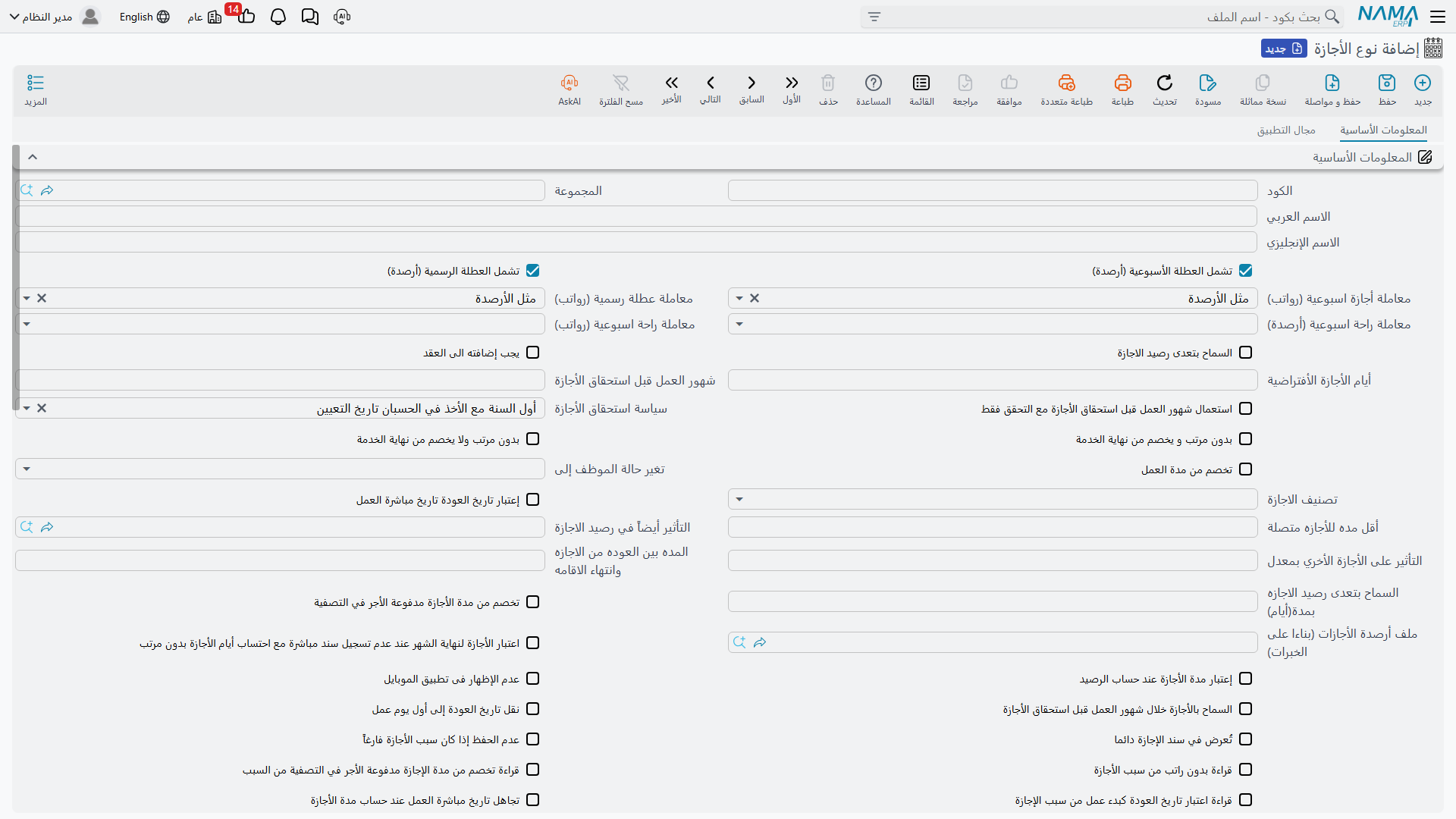
Task: Click the نسخة مماثله (Duplicate) icon
Action: pyautogui.click(x=1263, y=83)
